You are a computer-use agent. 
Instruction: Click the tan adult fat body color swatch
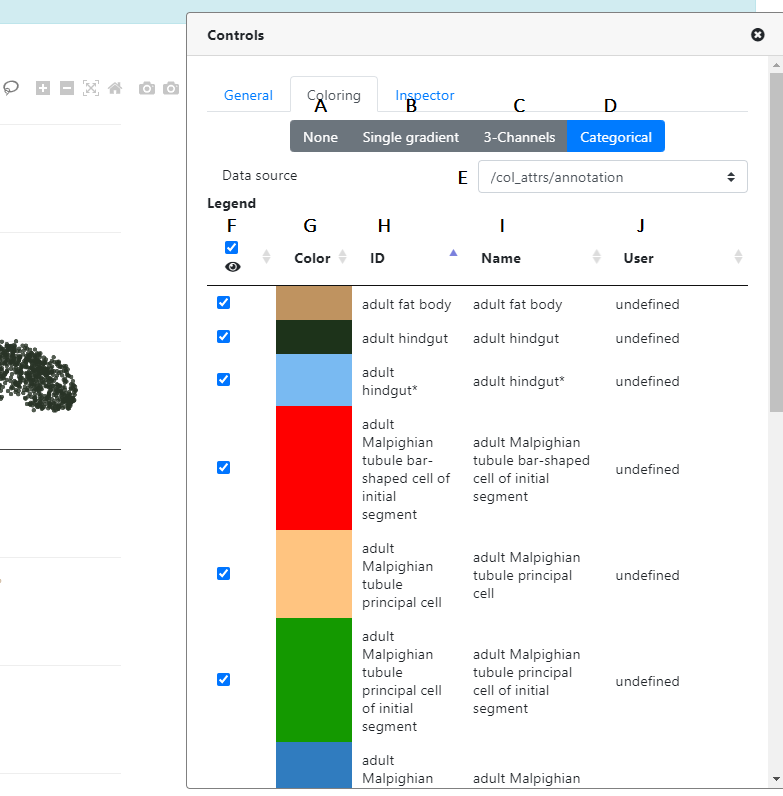pos(314,303)
